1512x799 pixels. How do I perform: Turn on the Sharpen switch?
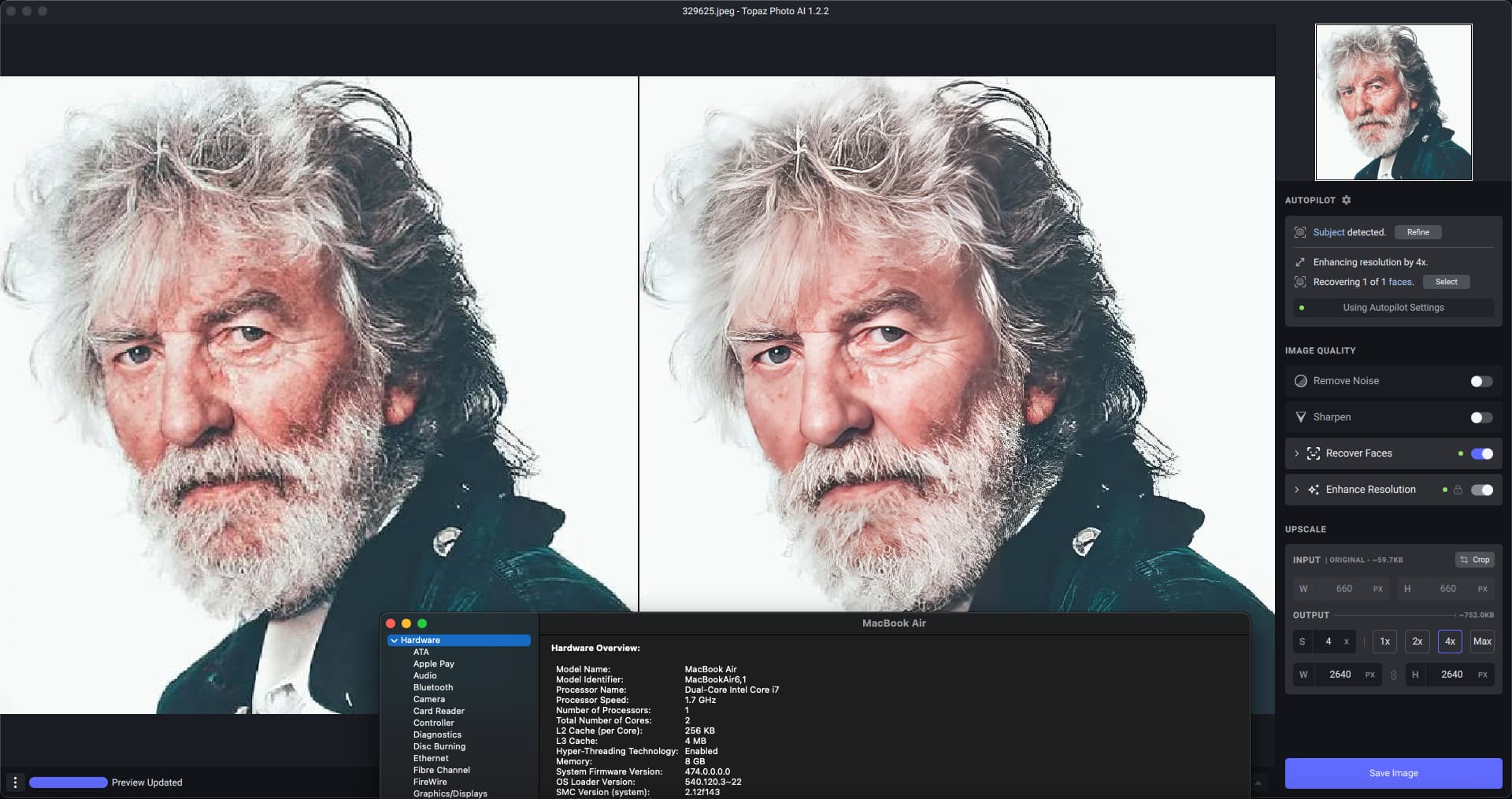pyautogui.click(x=1480, y=417)
